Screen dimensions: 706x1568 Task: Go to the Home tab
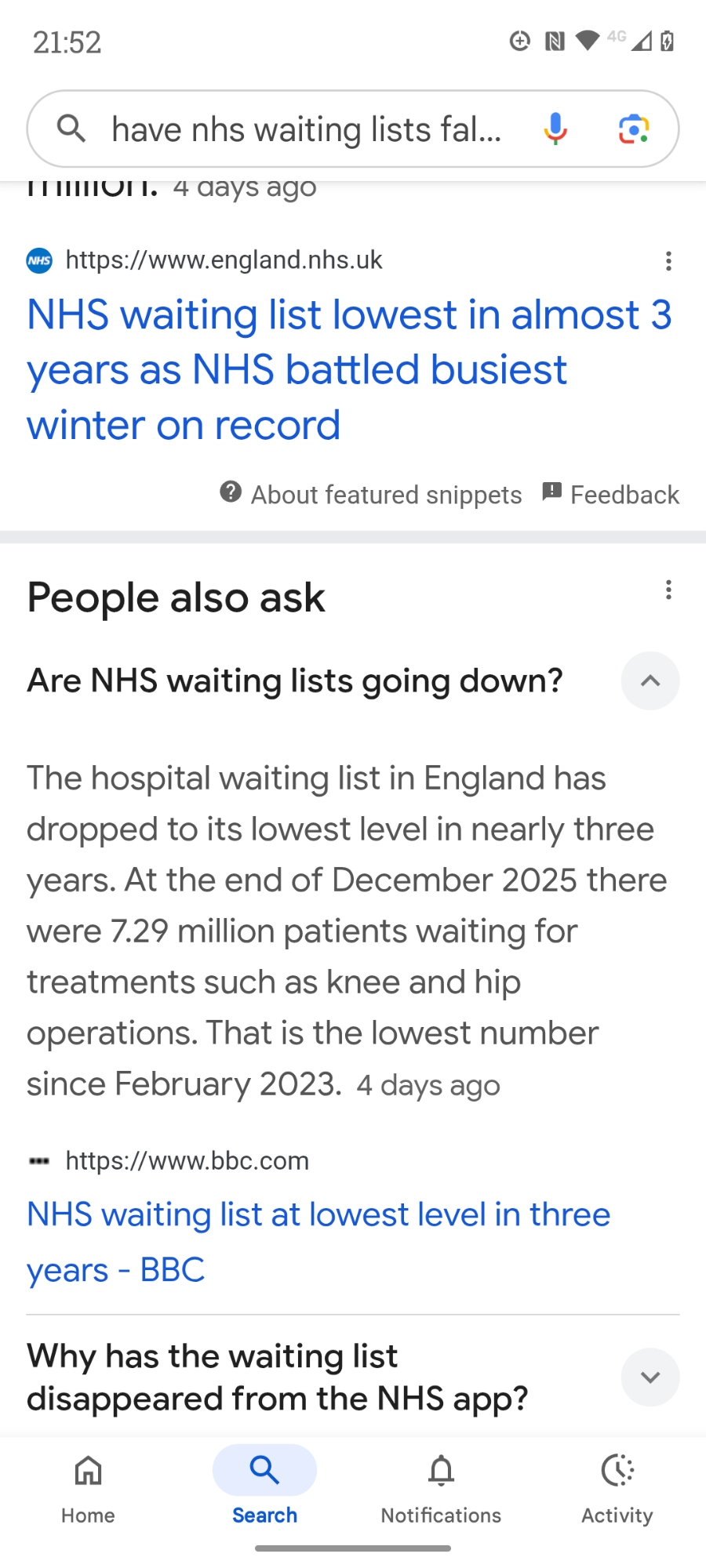point(88,1485)
